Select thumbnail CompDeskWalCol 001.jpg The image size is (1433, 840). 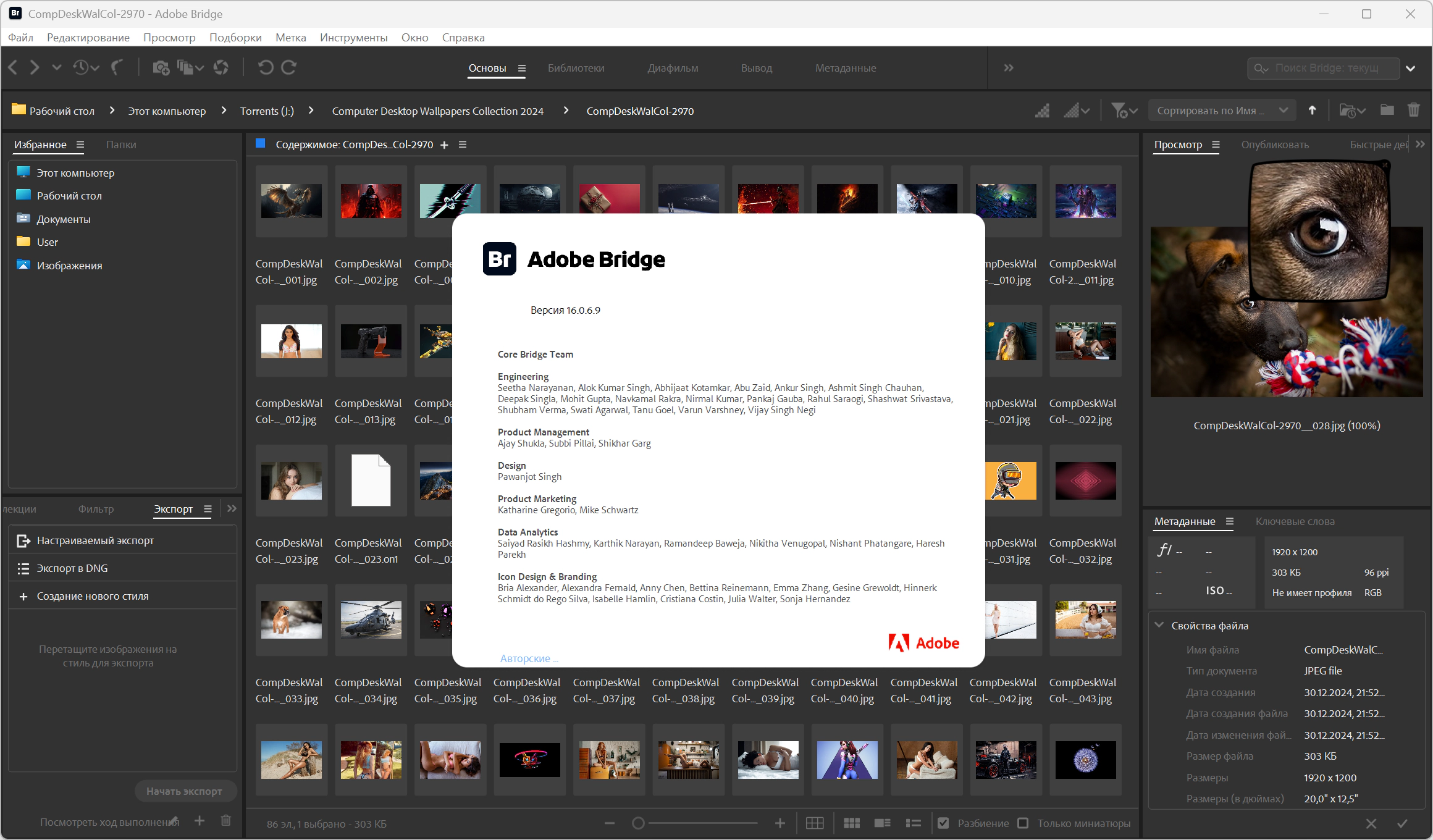pyautogui.click(x=292, y=201)
